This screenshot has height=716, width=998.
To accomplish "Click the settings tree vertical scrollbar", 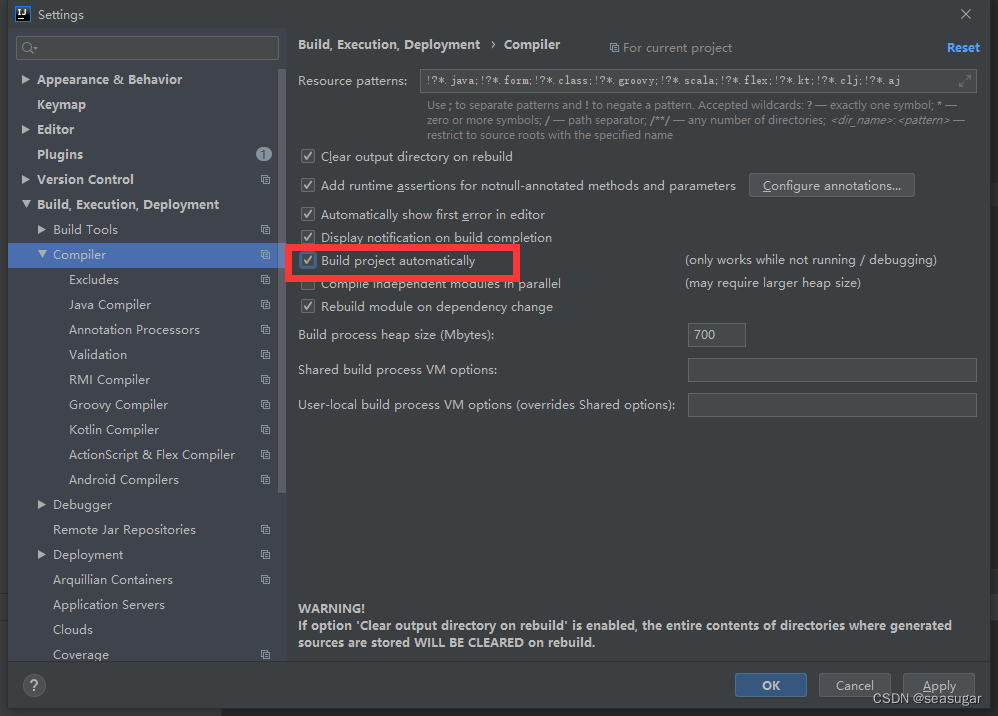I will click(x=282, y=281).
